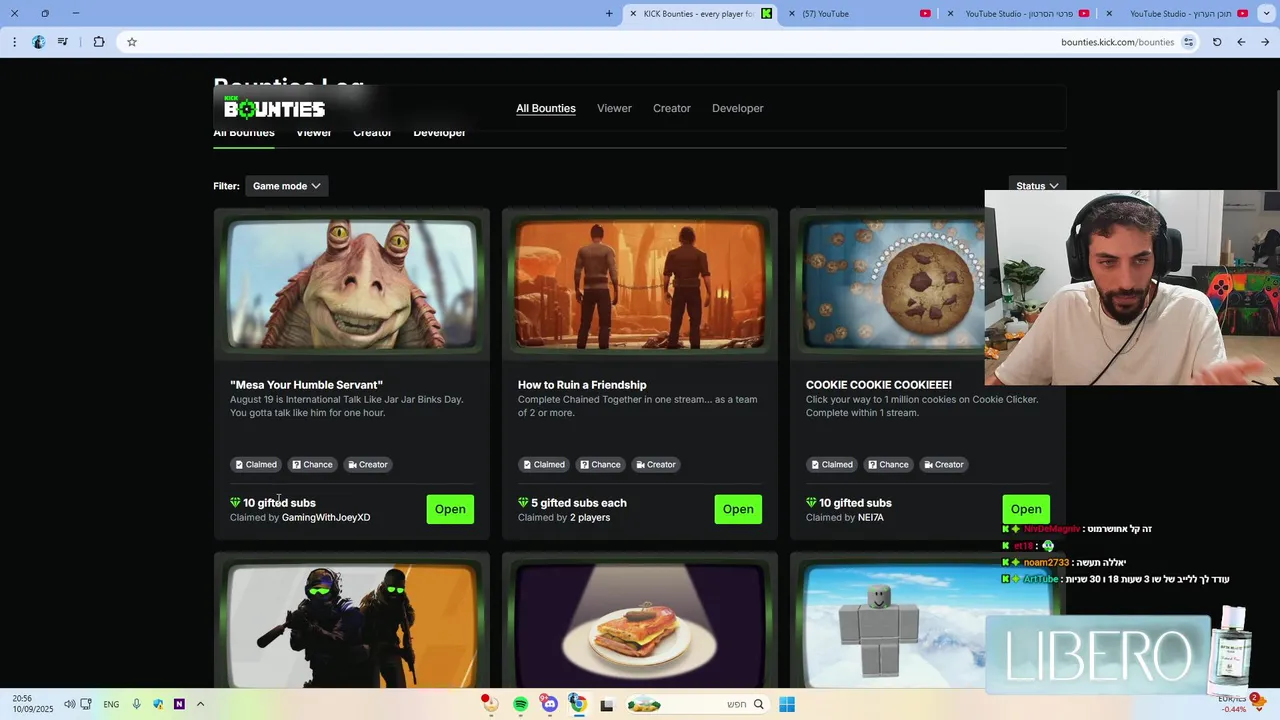
Task: Click Chance tag on Mesa Your Humble Servant card
Action: (312, 464)
